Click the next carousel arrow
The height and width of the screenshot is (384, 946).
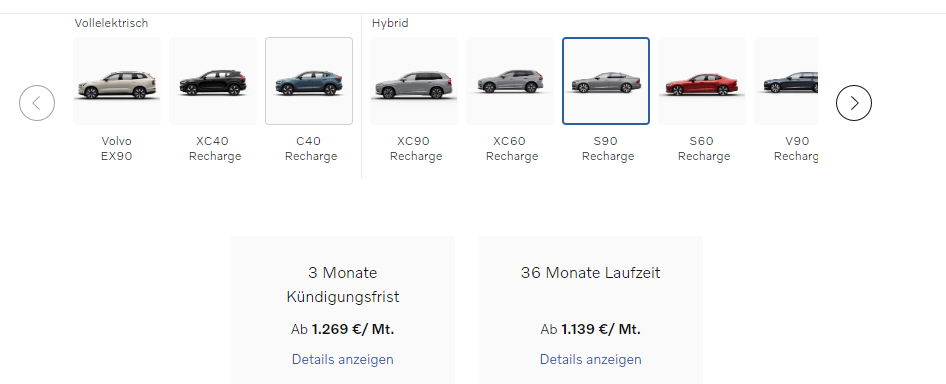click(x=854, y=103)
